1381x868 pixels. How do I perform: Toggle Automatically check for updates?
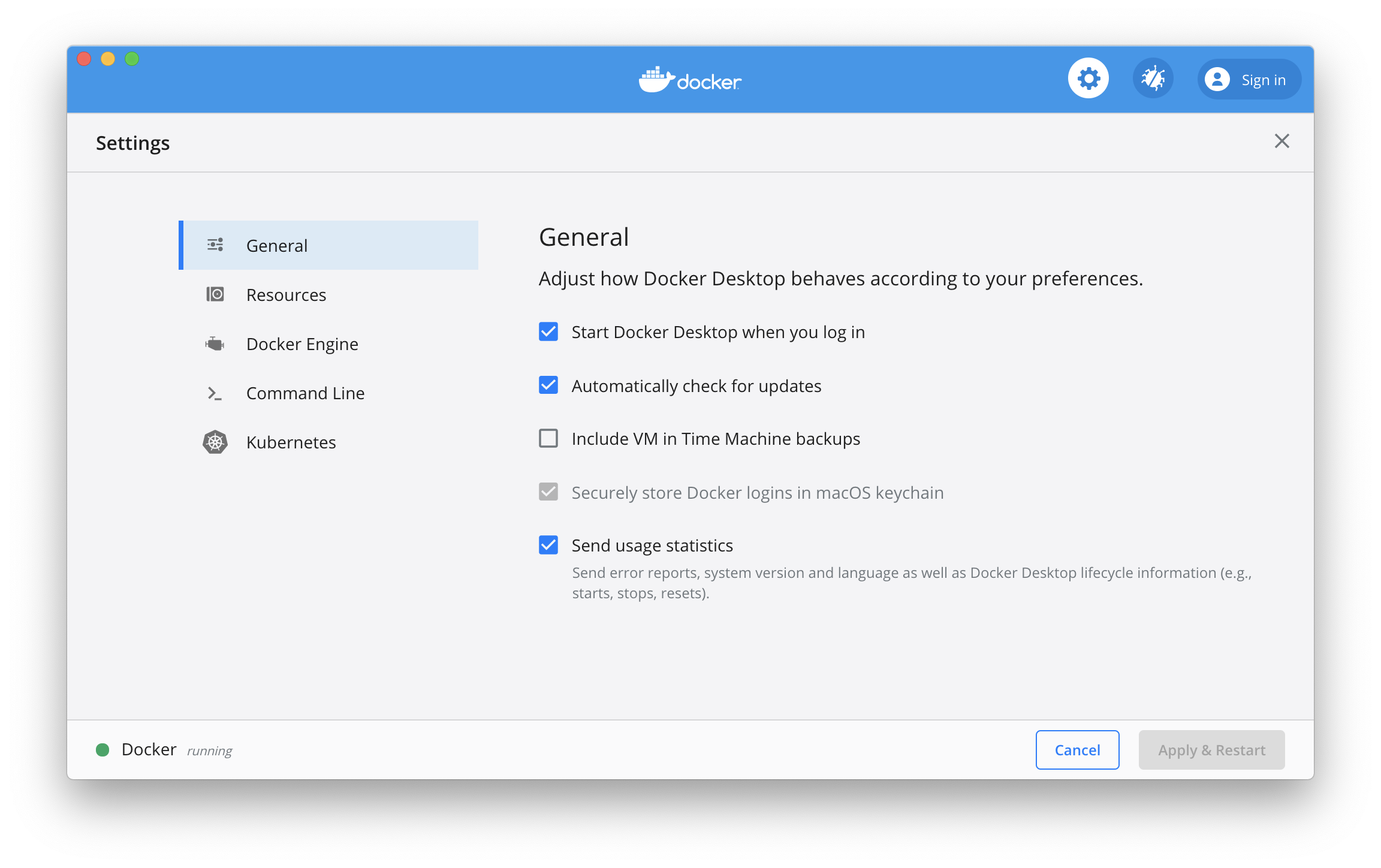click(549, 385)
